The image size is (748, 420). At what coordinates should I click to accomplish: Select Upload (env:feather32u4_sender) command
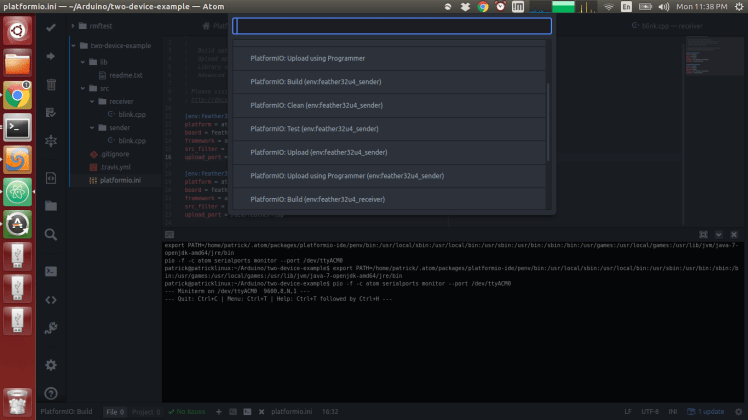(389, 152)
